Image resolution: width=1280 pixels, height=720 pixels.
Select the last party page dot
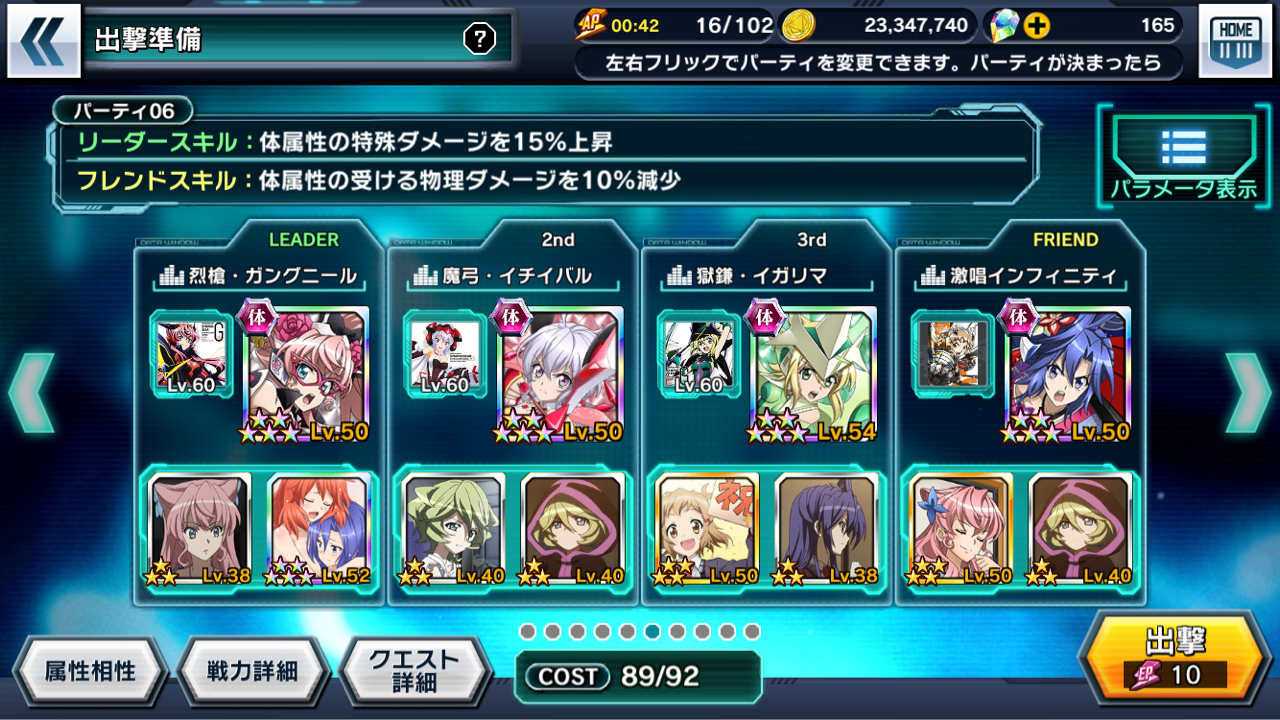coord(752,632)
